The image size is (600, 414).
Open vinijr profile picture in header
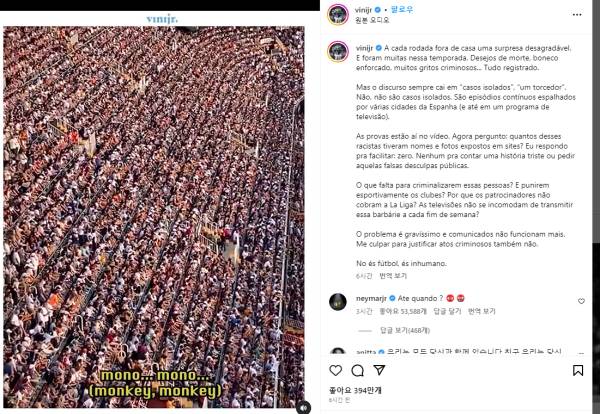click(338, 15)
